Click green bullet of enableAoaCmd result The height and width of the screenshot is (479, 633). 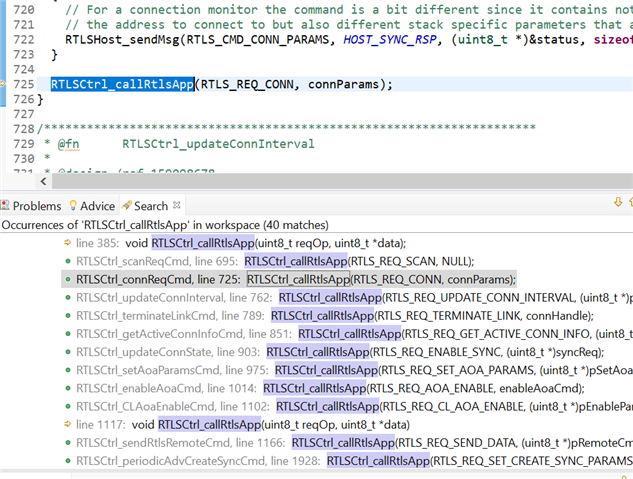pyautogui.click(x=68, y=388)
